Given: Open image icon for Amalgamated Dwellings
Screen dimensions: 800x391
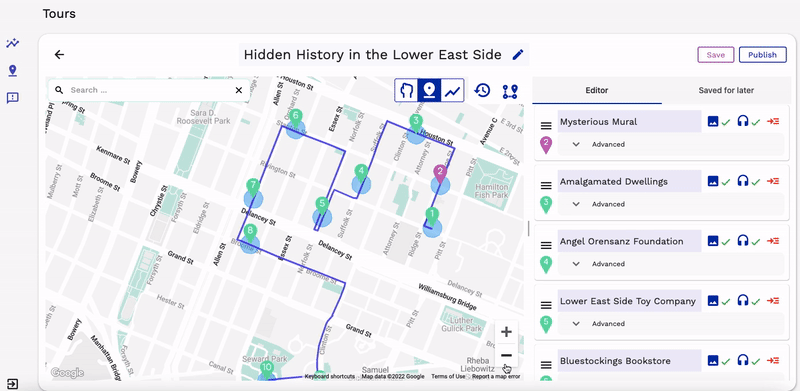Looking at the screenshot, I should click(713, 181).
